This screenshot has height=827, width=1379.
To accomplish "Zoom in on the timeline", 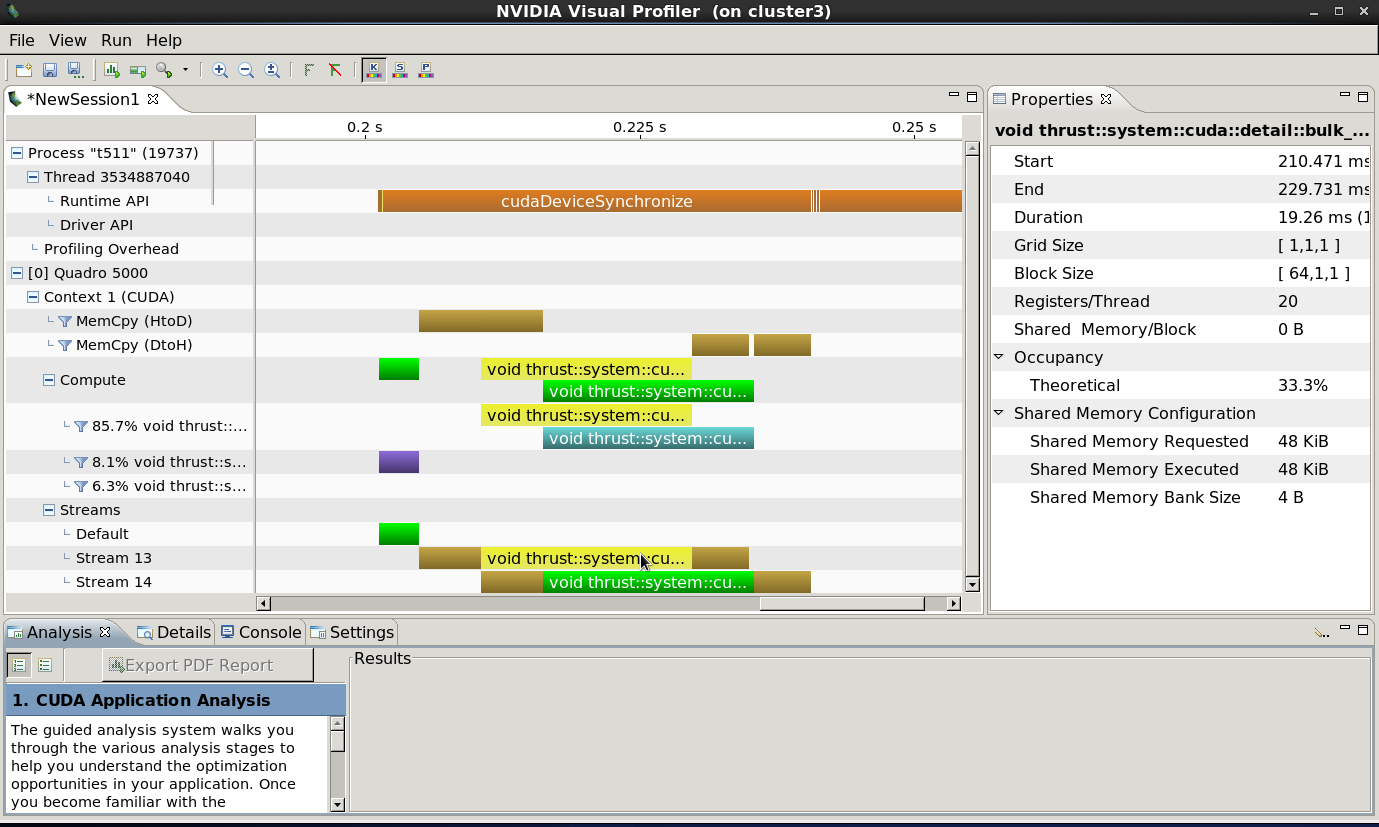I will pos(220,70).
